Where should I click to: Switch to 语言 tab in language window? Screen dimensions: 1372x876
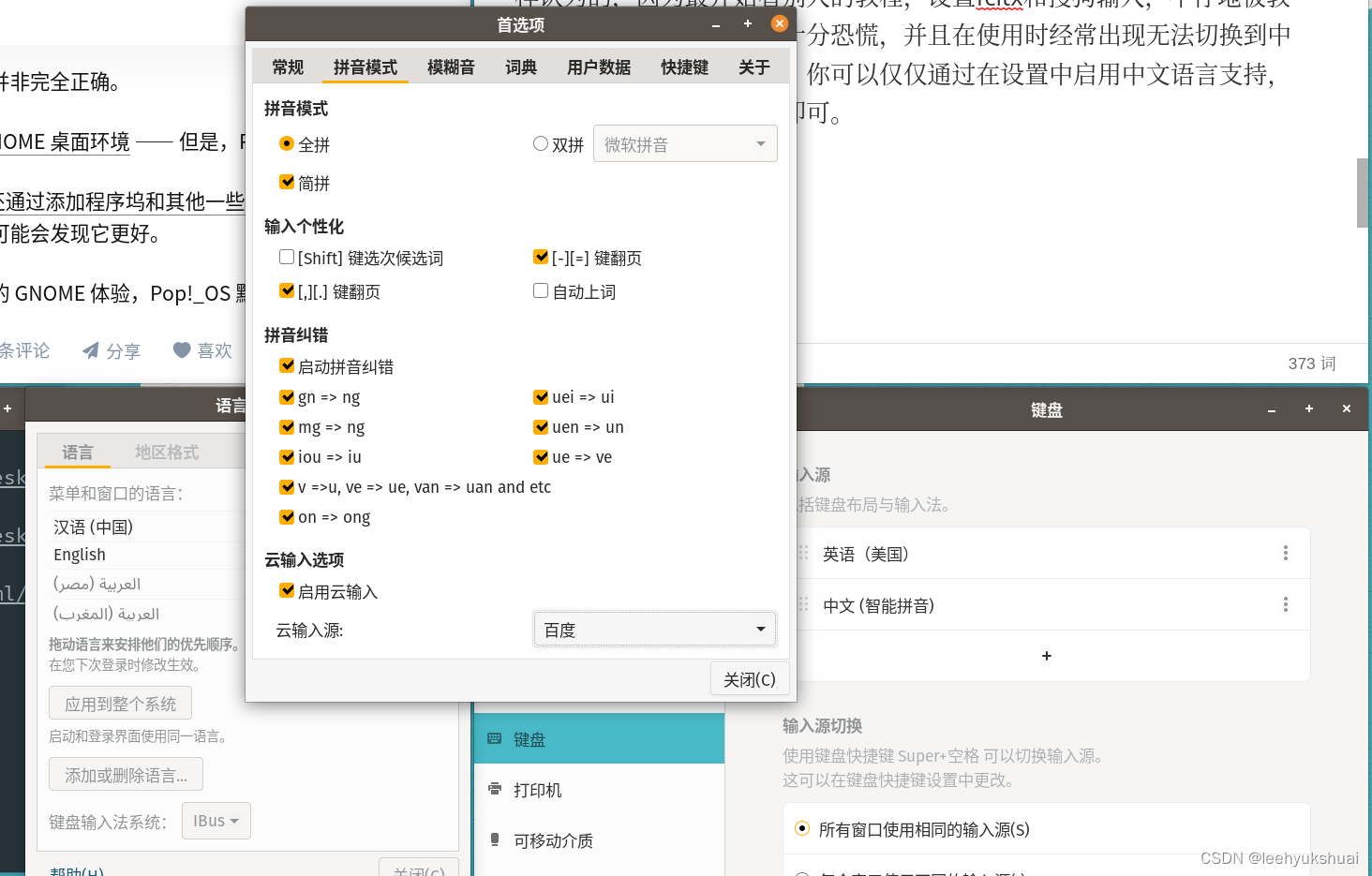click(78, 453)
